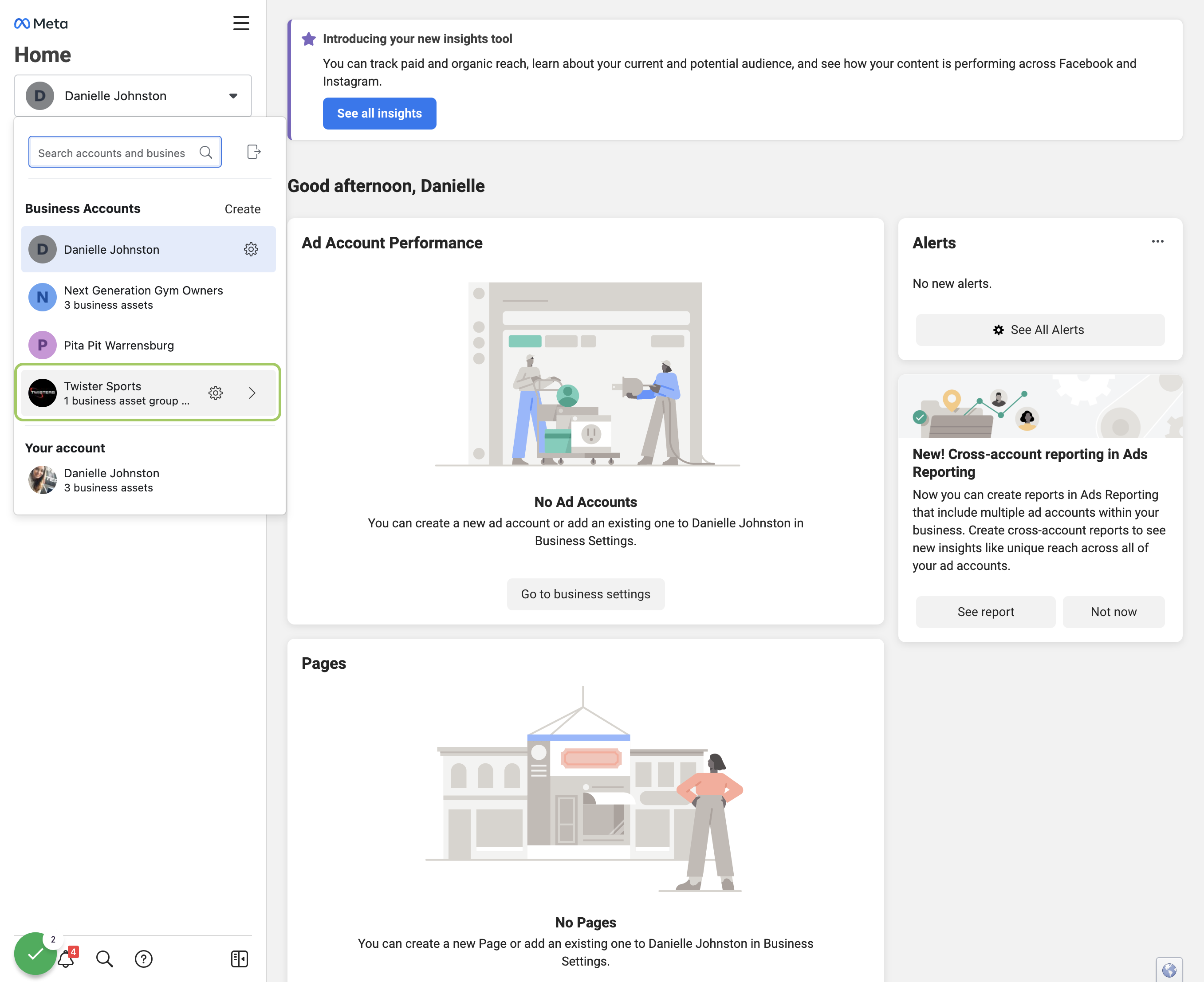Open settings gear for Twister Sports

pyautogui.click(x=216, y=393)
